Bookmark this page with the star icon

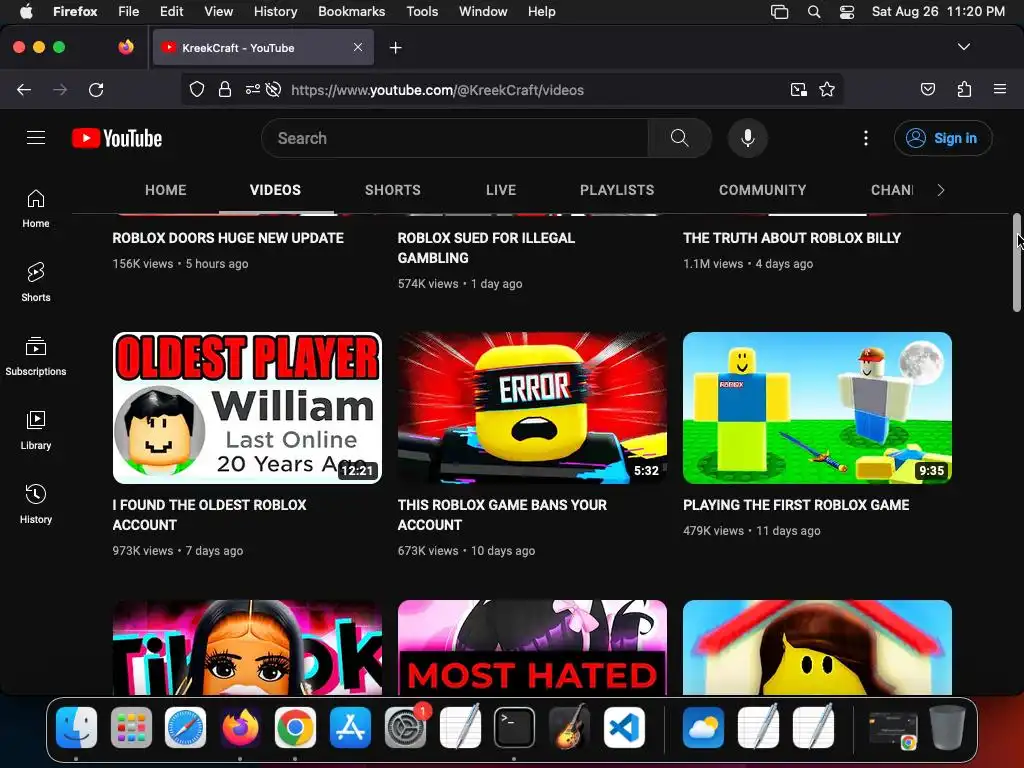827,89
